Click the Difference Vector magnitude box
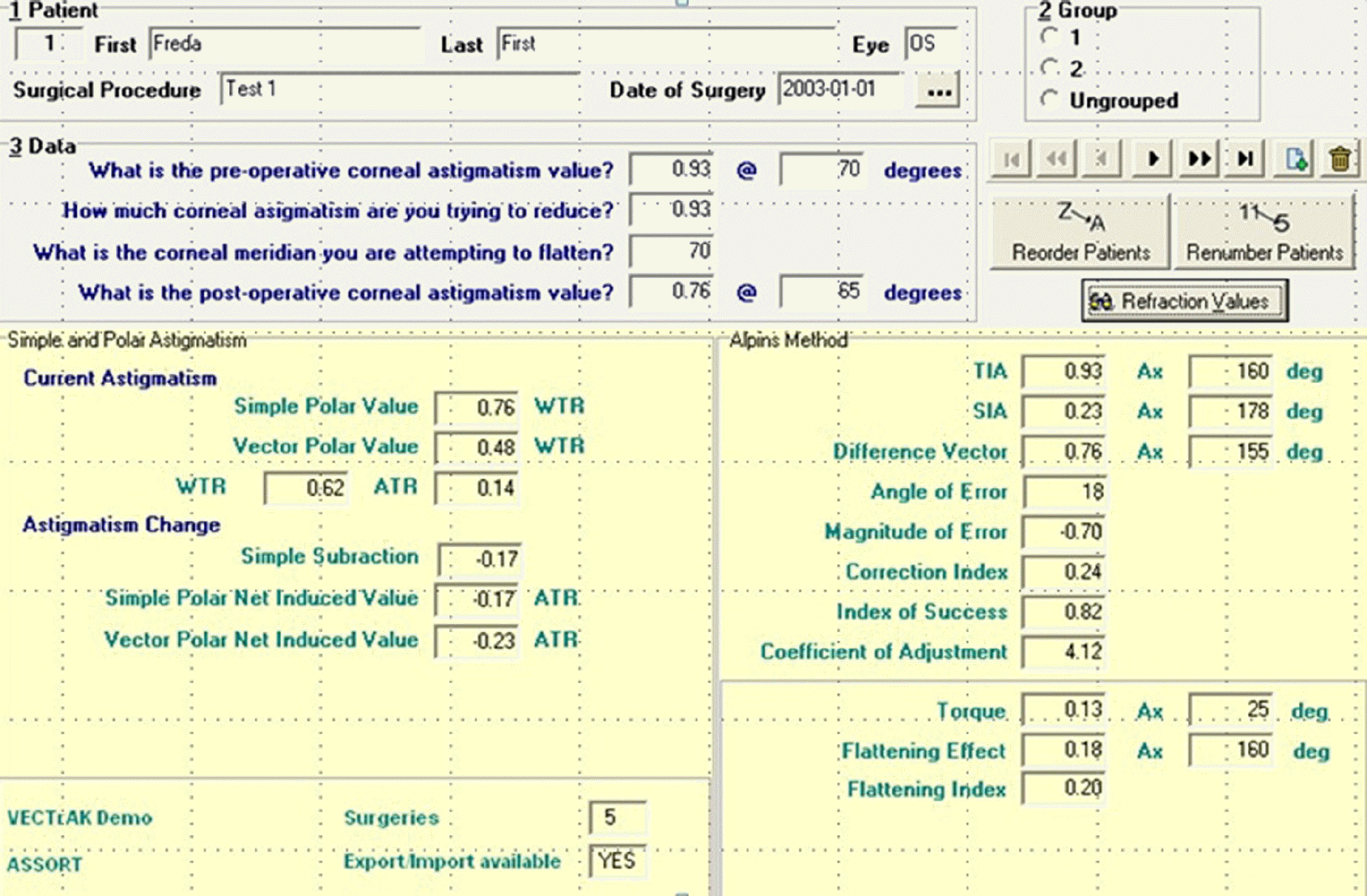 [x=1065, y=452]
